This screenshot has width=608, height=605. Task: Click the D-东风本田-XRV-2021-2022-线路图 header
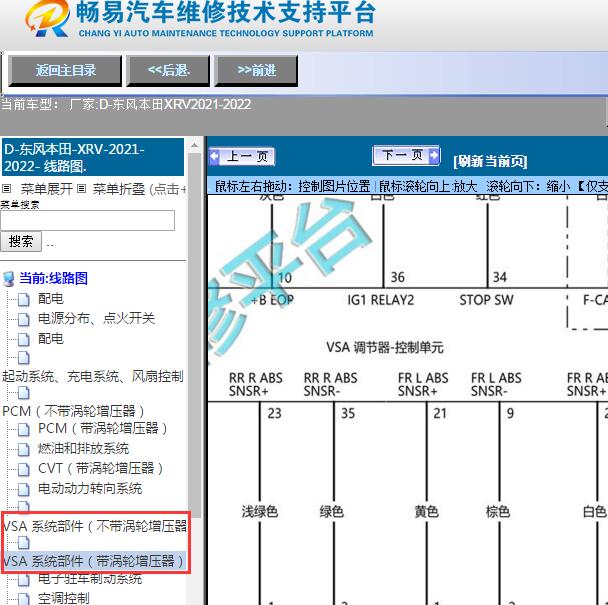(x=93, y=157)
